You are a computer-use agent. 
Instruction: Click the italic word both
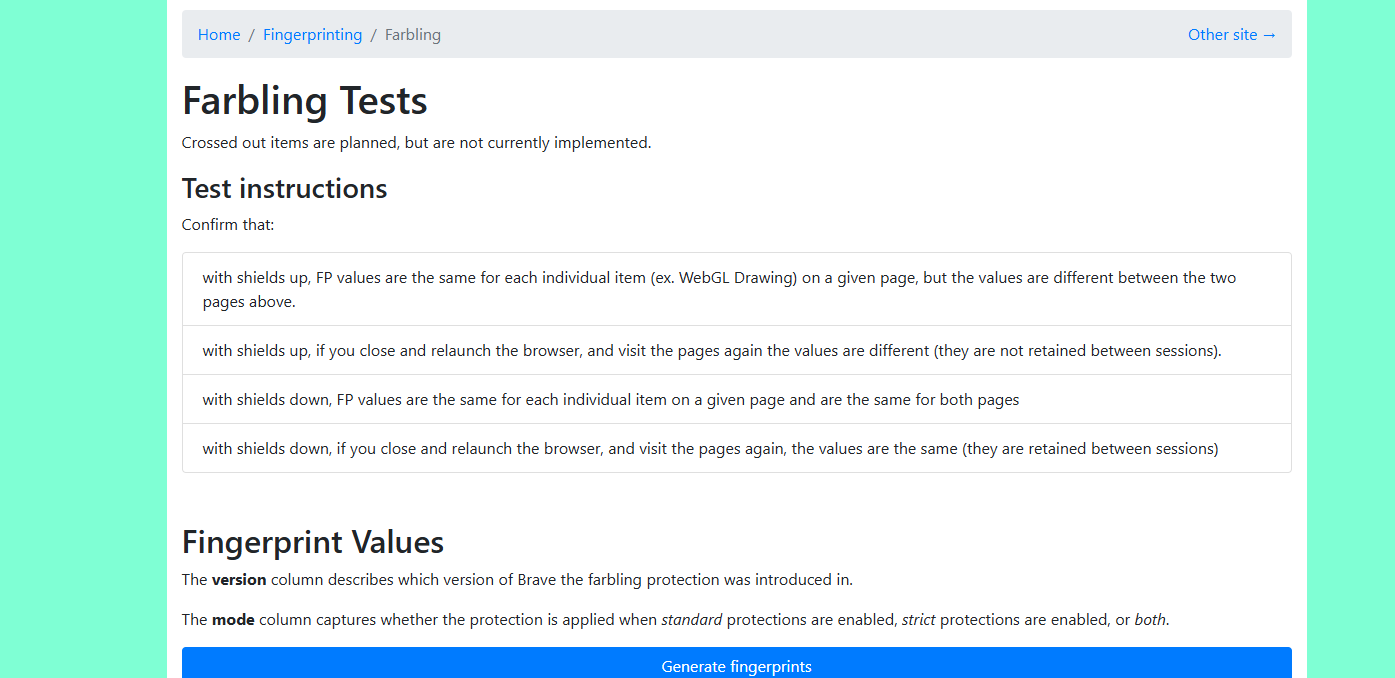coord(1150,620)
